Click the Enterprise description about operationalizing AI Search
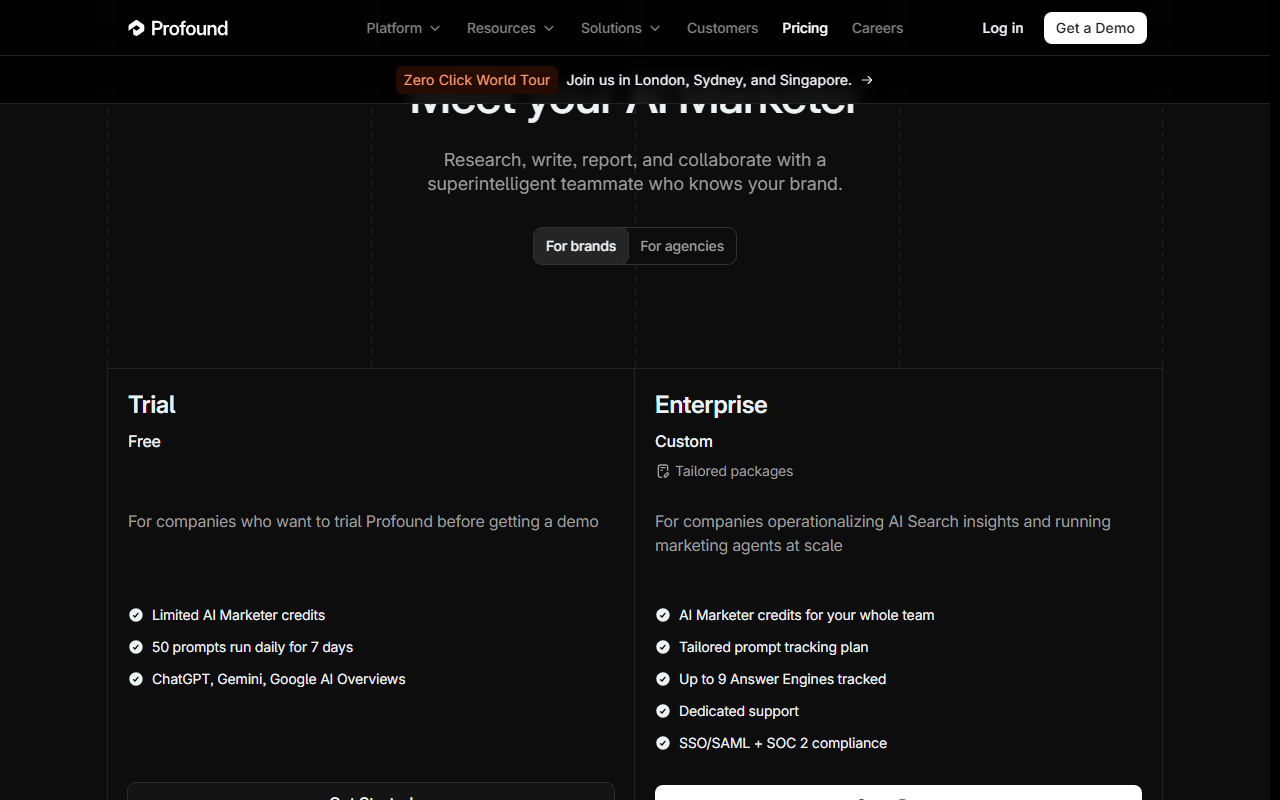Image resolution: width=1280 pixels, height=800 pixels. point(883,533)
